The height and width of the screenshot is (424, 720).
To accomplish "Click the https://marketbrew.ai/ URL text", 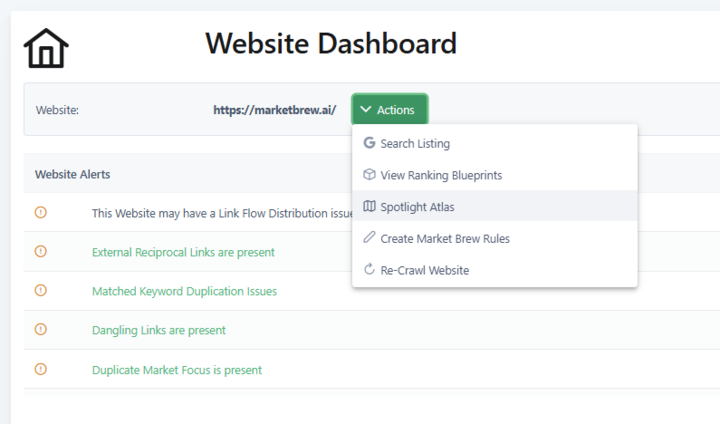I will click(275, 110).
